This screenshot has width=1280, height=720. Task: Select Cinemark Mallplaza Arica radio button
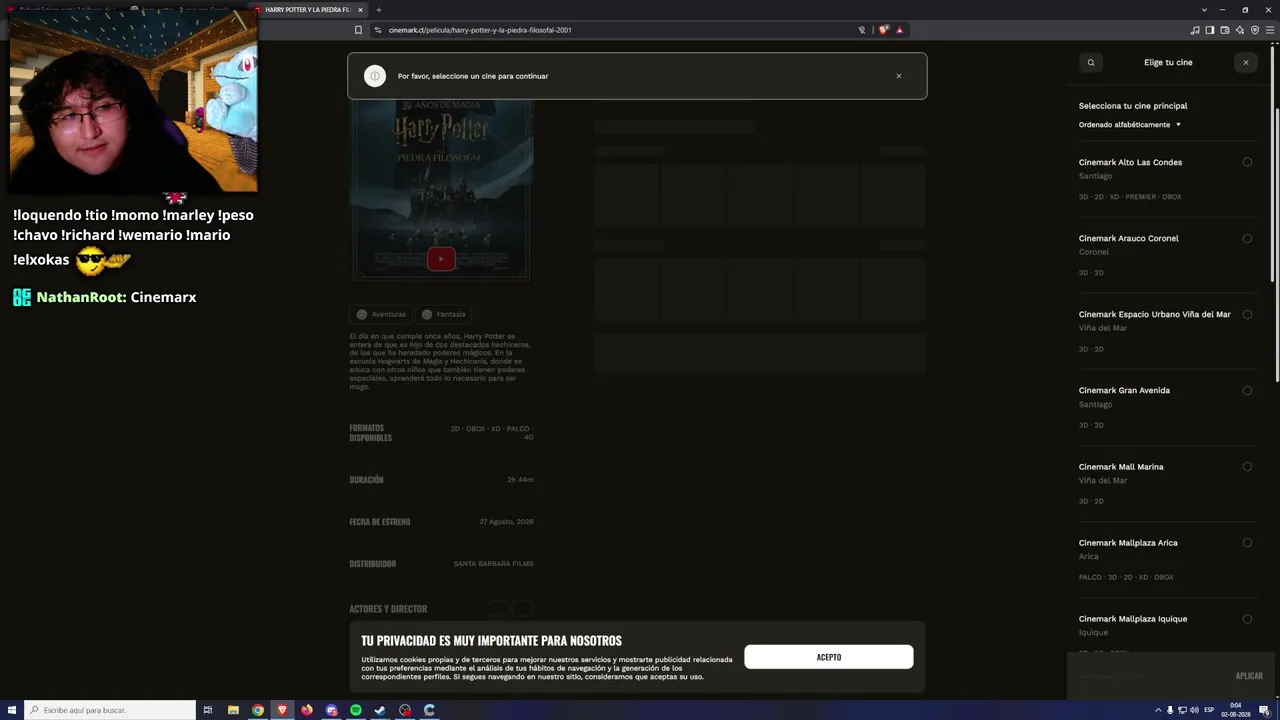coord(1247,542)
